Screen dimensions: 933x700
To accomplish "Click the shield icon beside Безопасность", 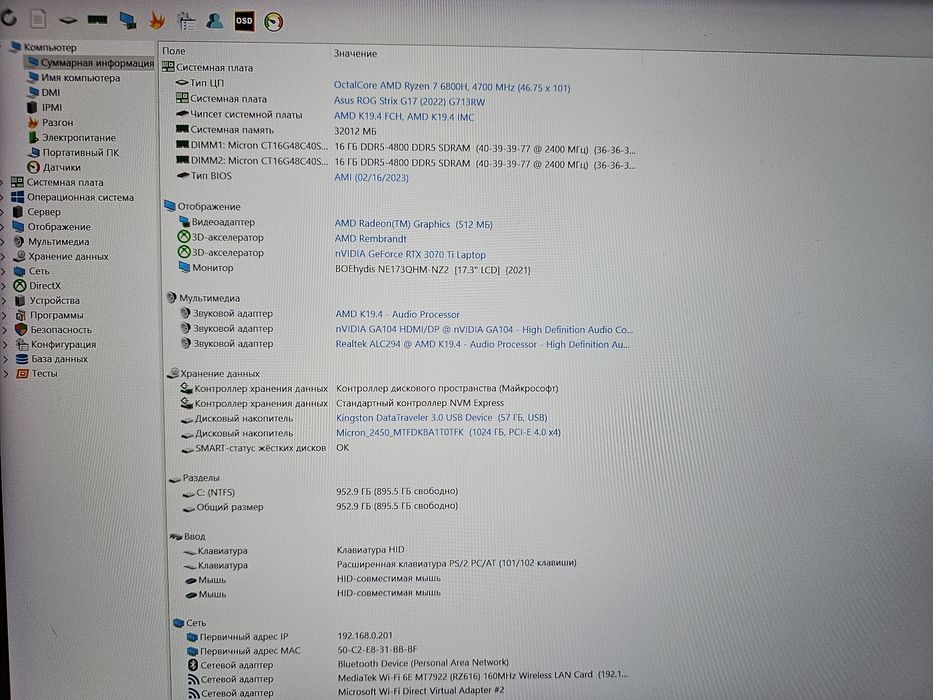I will click(x=21, y=329).
